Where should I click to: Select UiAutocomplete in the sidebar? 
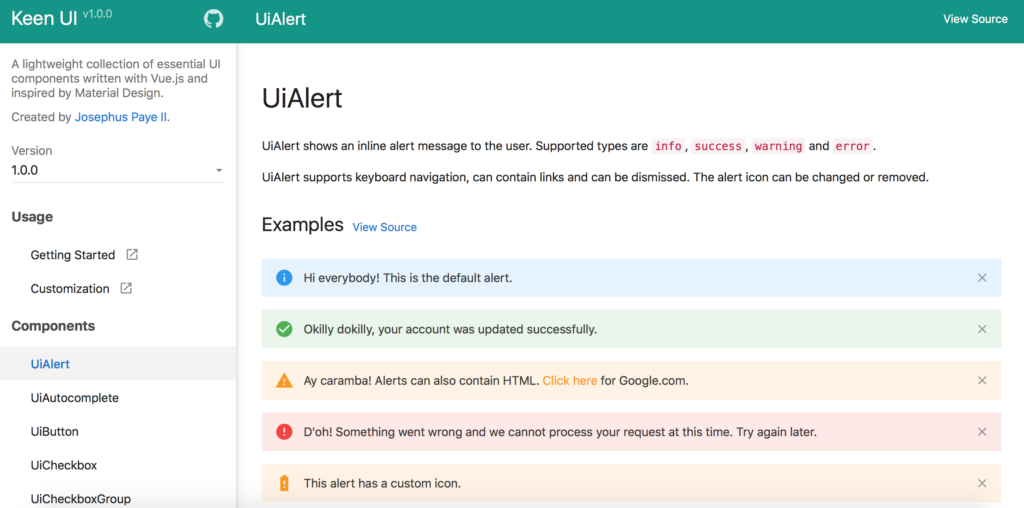[75, 398]
